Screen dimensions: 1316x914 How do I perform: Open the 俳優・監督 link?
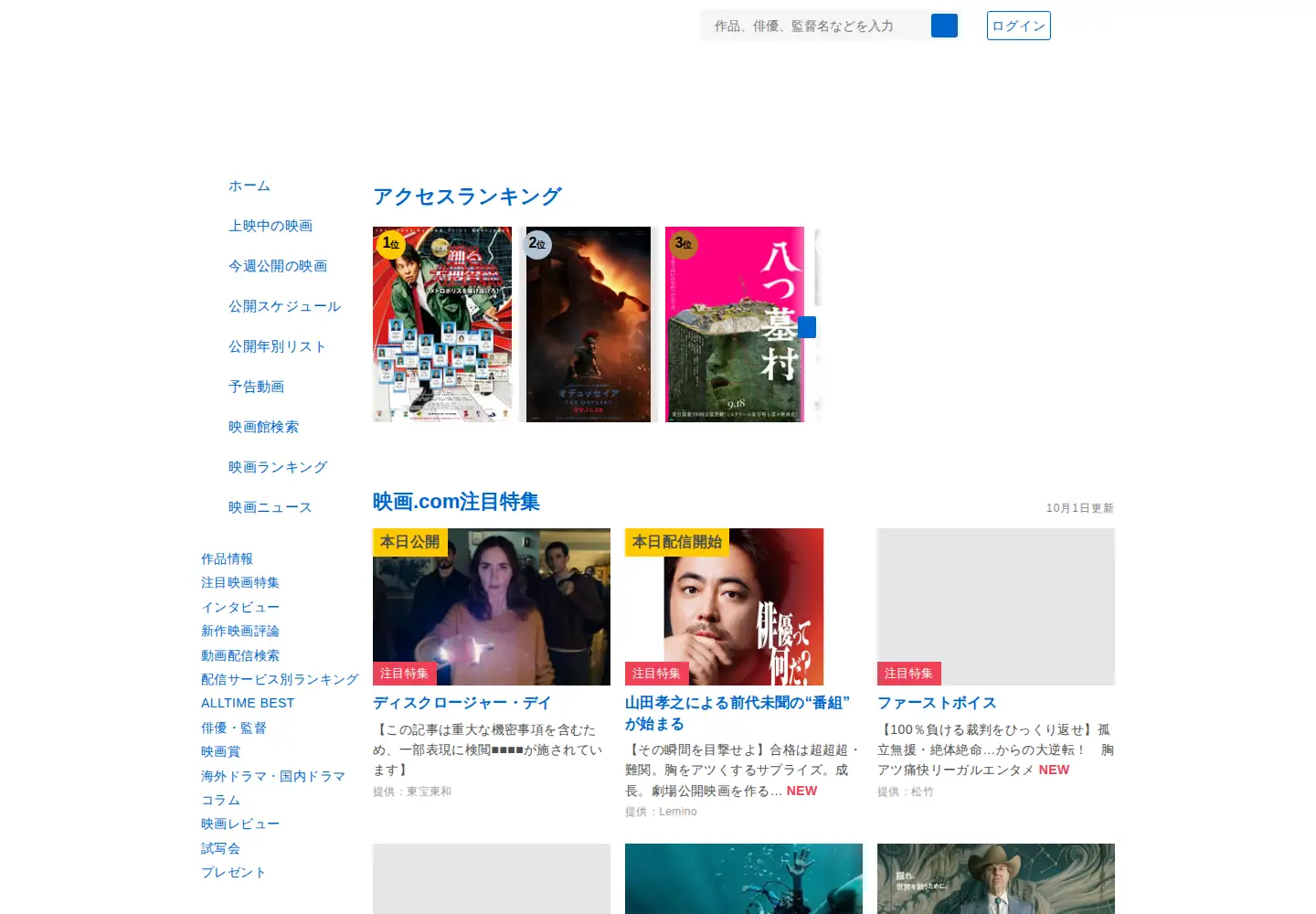(234, 728)
